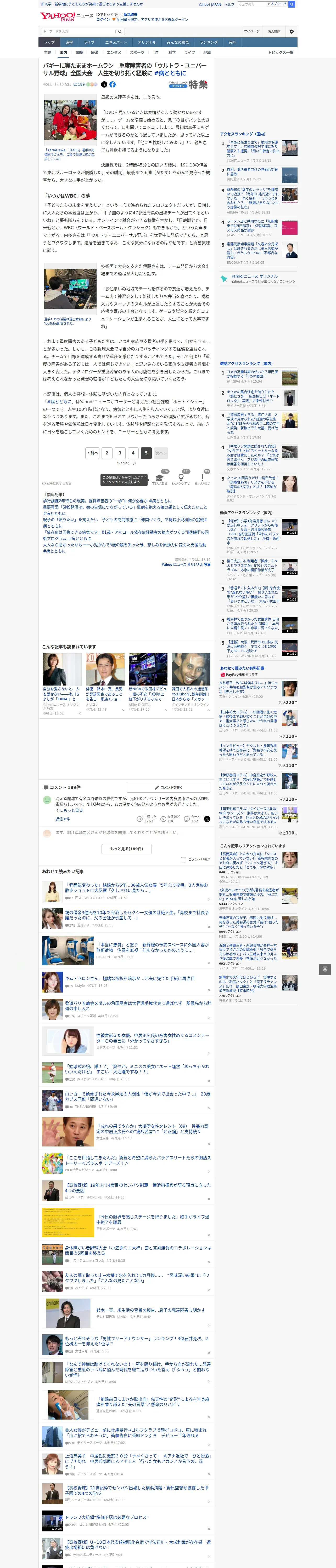Click the ログイン link
336x1568 pixels.
tap(103, 20)
